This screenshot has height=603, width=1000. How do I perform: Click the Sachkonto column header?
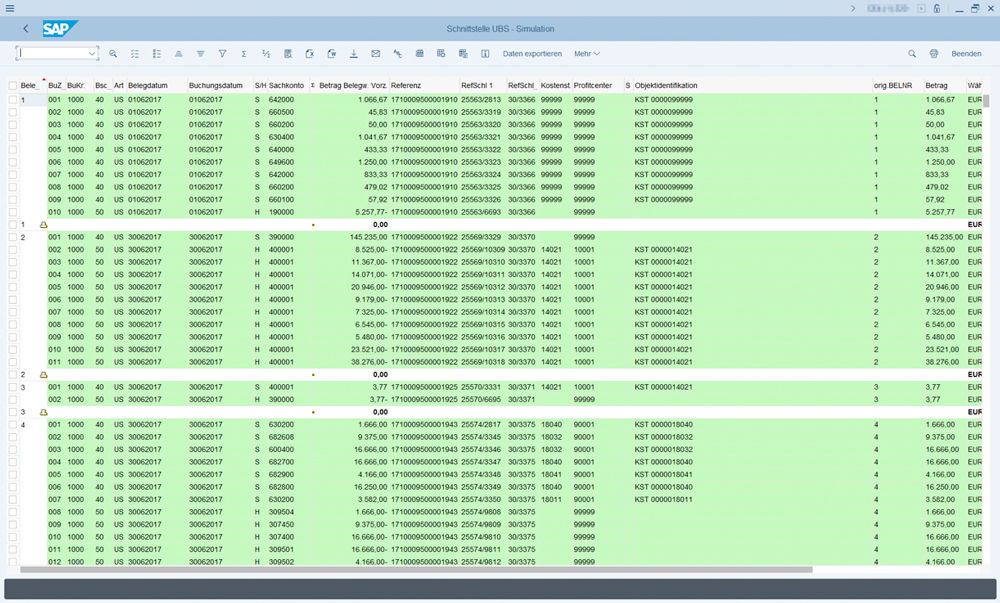point(286,86)
